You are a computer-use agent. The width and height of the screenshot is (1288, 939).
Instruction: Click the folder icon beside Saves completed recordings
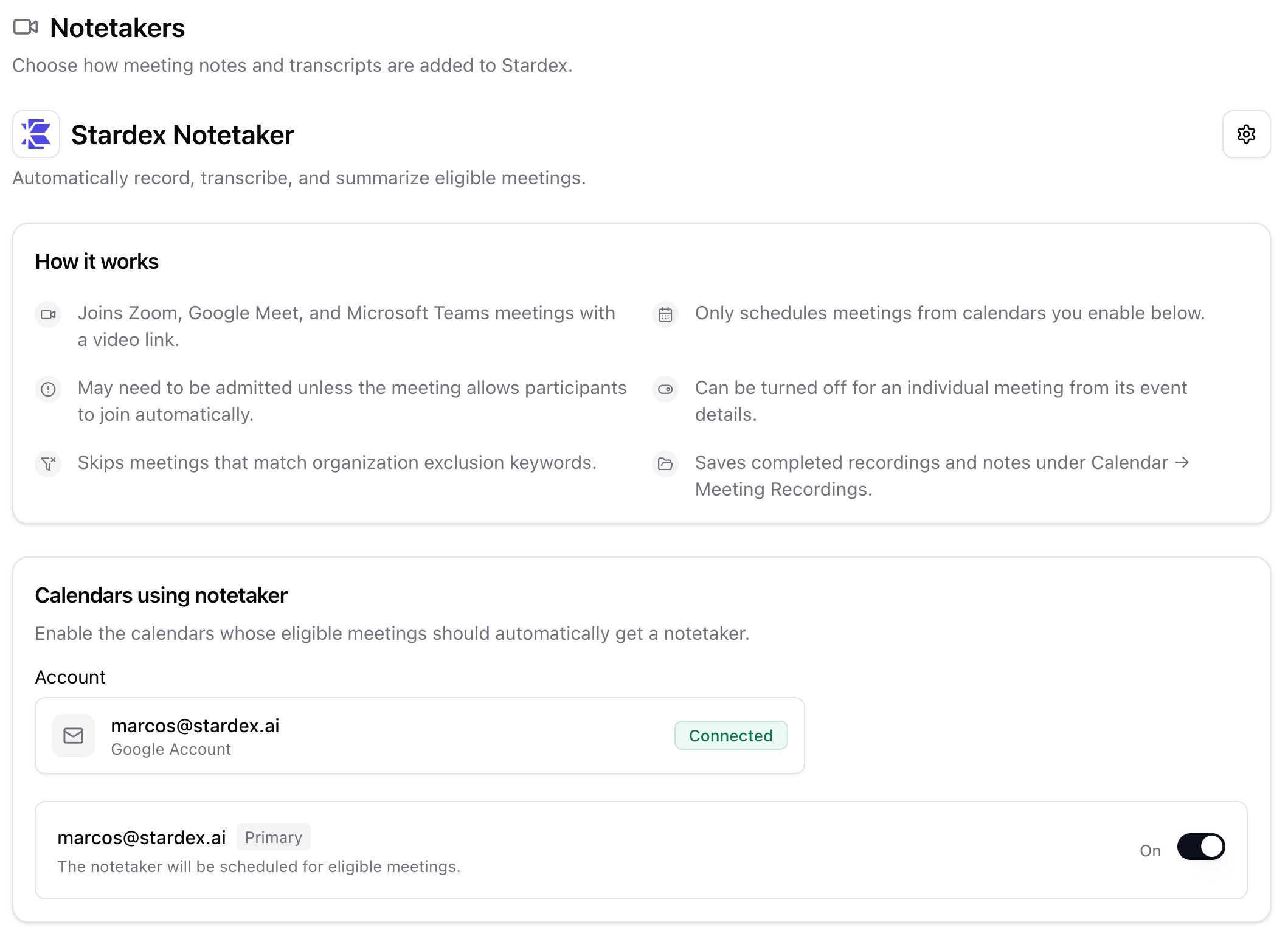click(665, 464)
